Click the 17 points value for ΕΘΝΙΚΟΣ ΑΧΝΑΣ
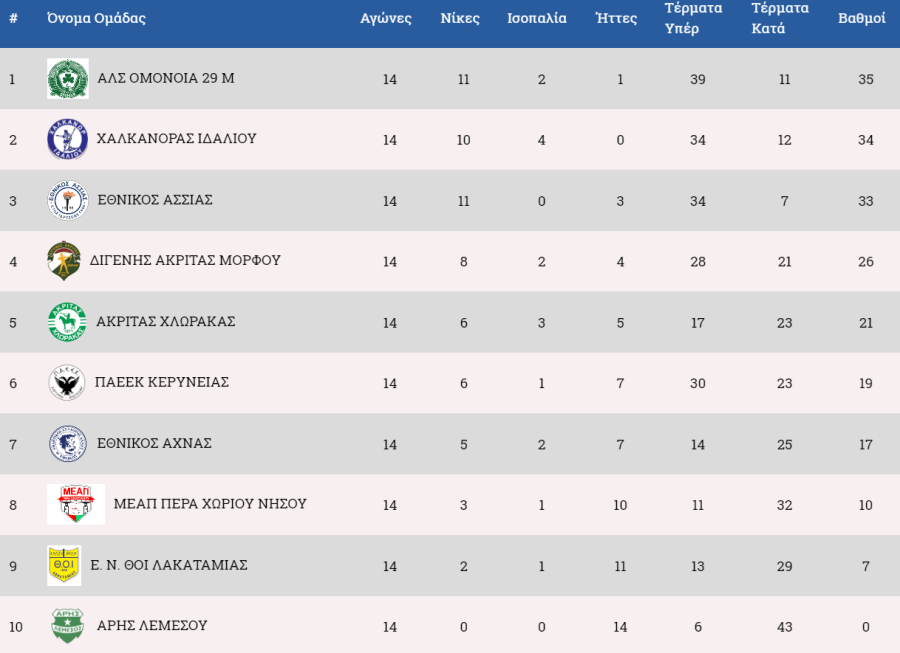The width and height of the screenshot is (900, 653). tap(866, 444)
